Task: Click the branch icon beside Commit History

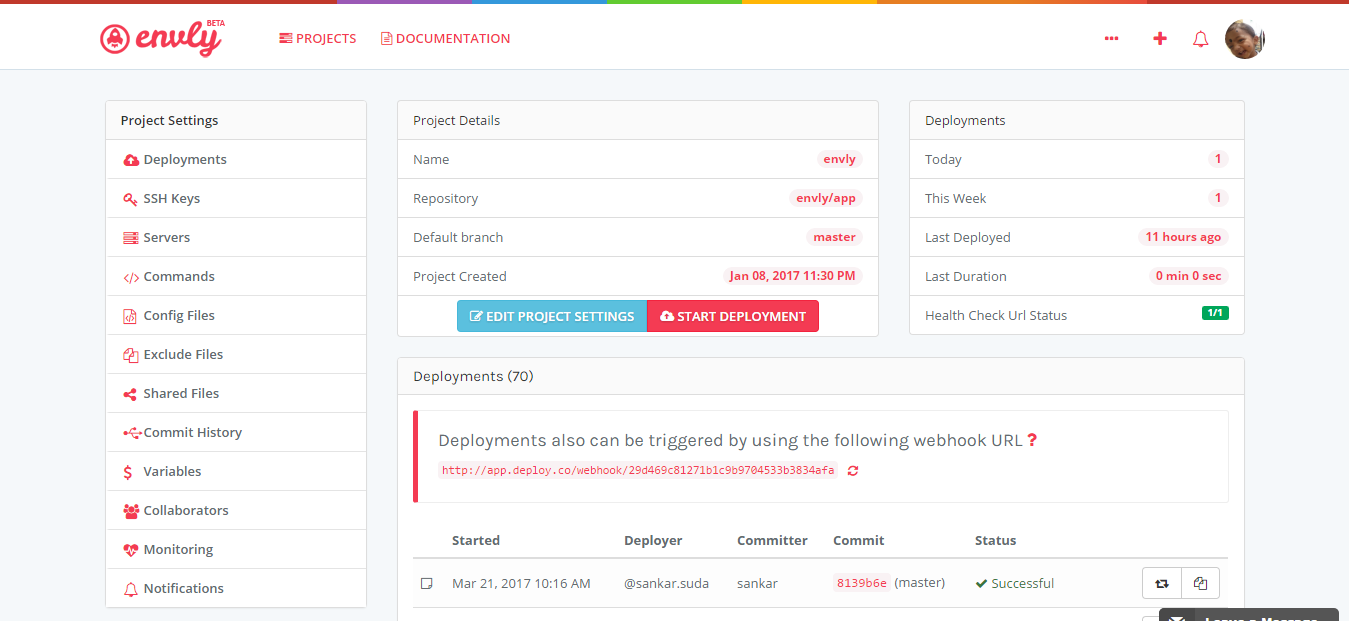Action: tap(132, 433)
